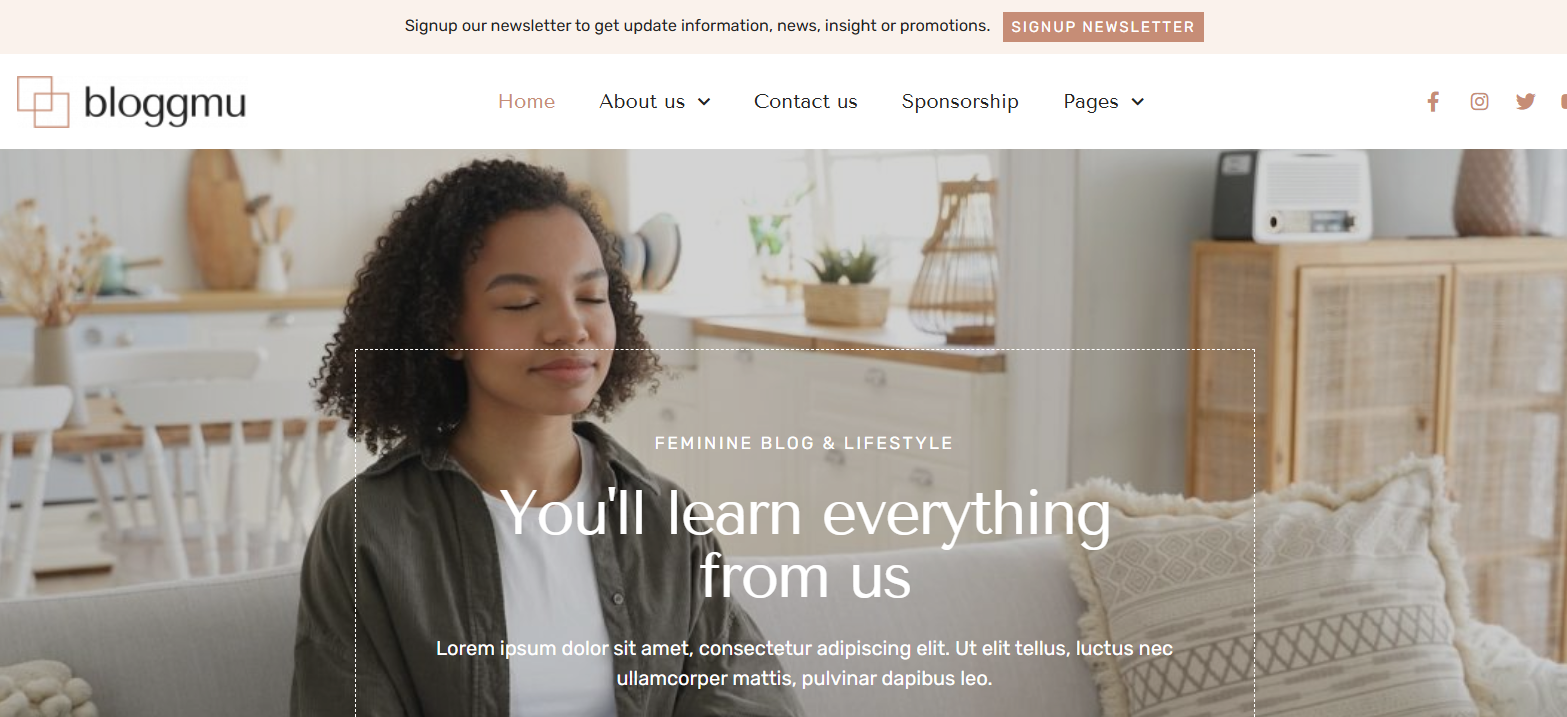Screen dimensions: 1567x717
Task: Click the 'You'll learn everything from us' headline
Action: [x=805, y=546]
